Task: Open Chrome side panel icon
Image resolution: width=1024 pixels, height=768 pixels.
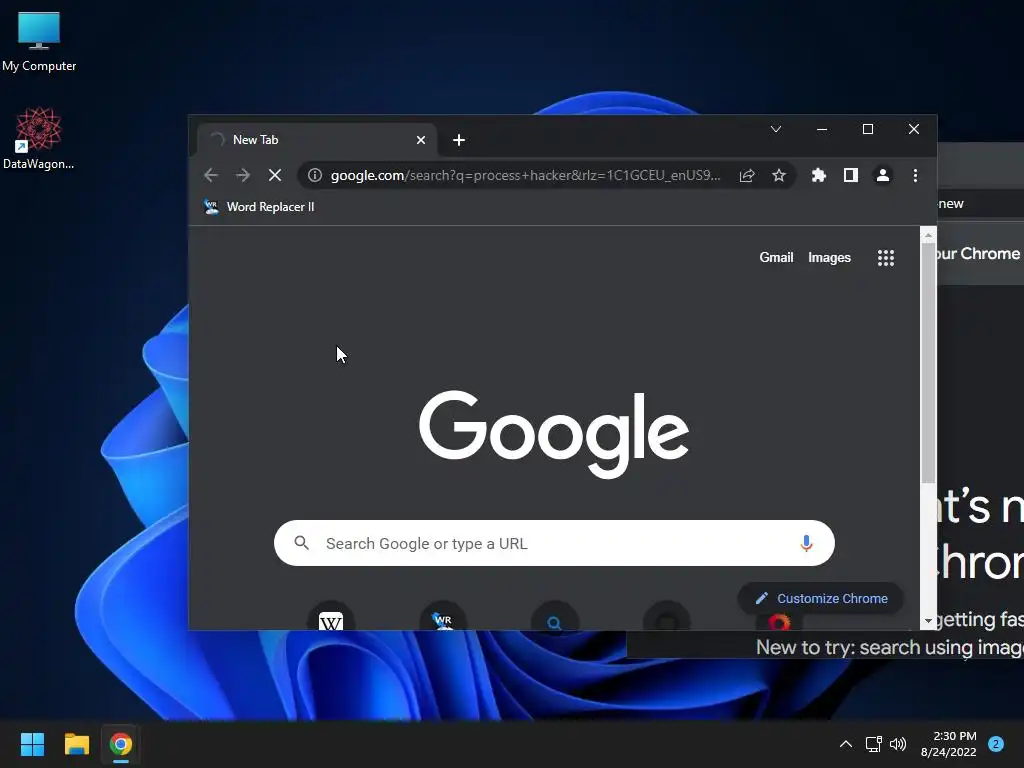Action: [850, 175]
